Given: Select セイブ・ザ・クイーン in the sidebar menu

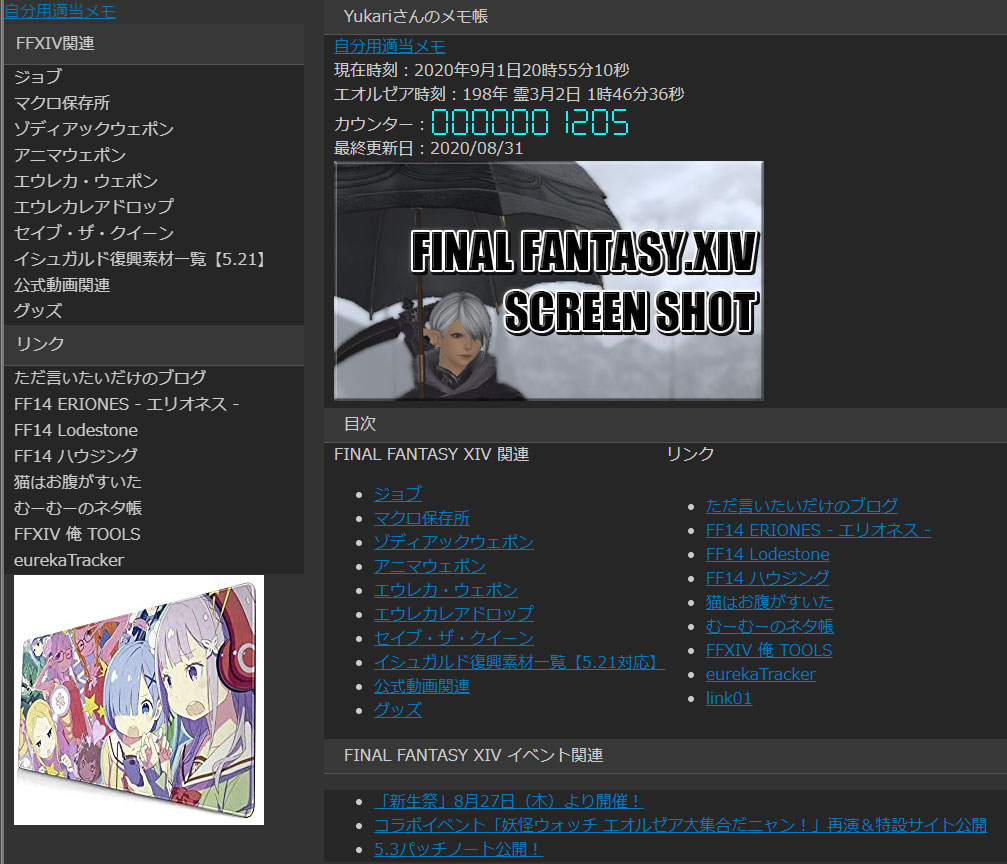Looking at the screenshot, I should point(94,233).
